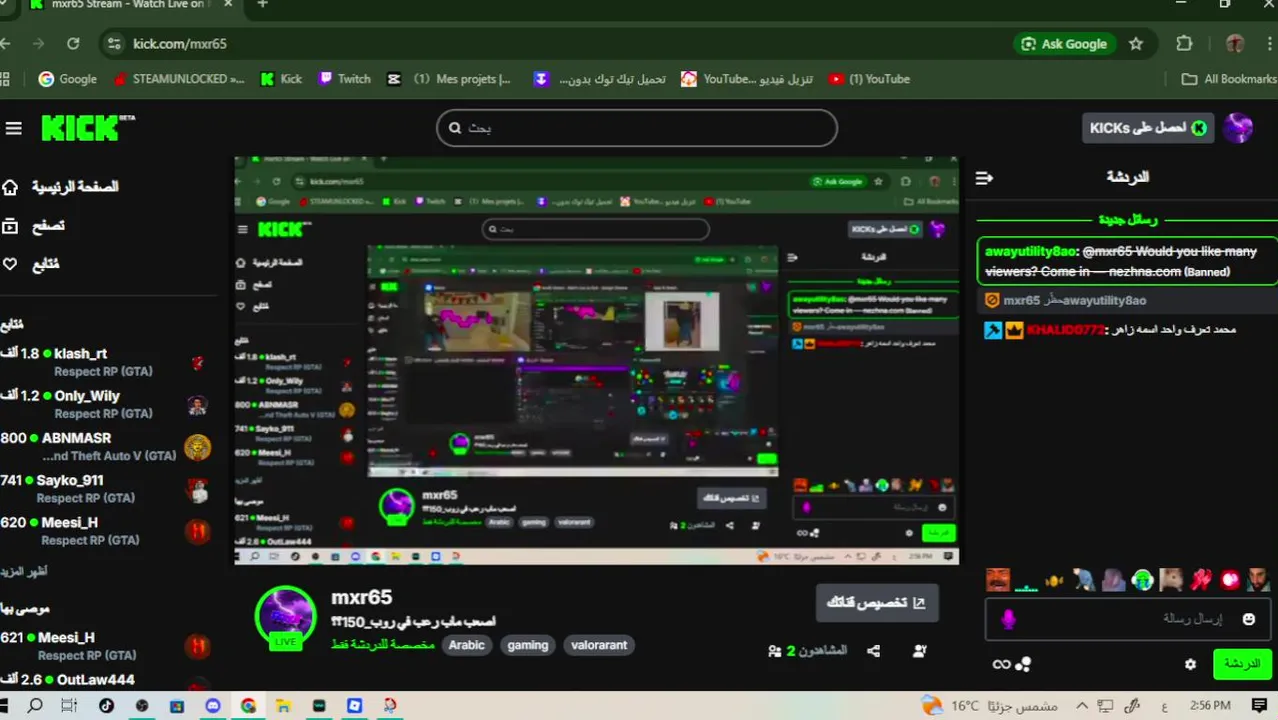Screen dimensions: 1278x720
Task: Click the احصل على KICKs button
Action: 1148,128
